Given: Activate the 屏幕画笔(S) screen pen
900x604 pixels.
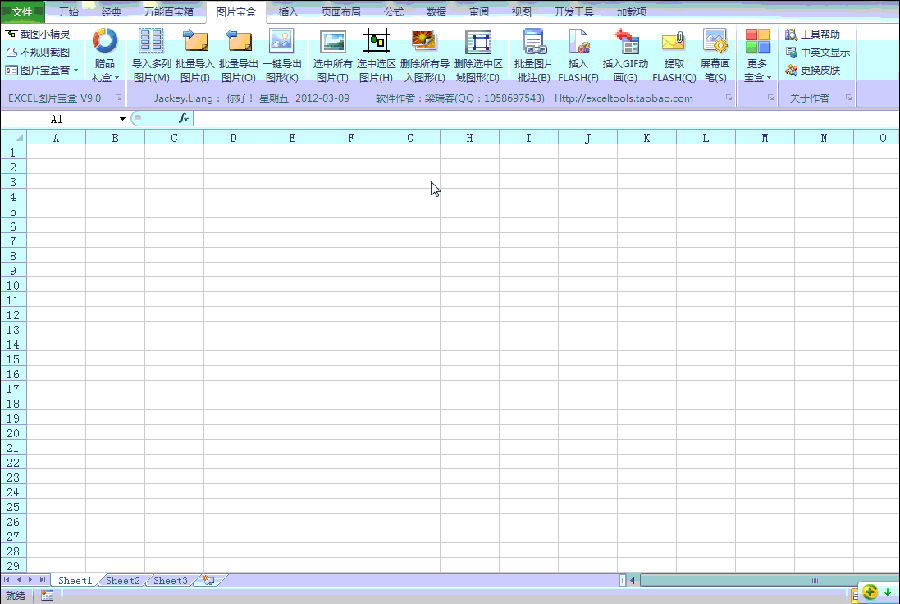Looking at the screenshot, I should [714, 42].
